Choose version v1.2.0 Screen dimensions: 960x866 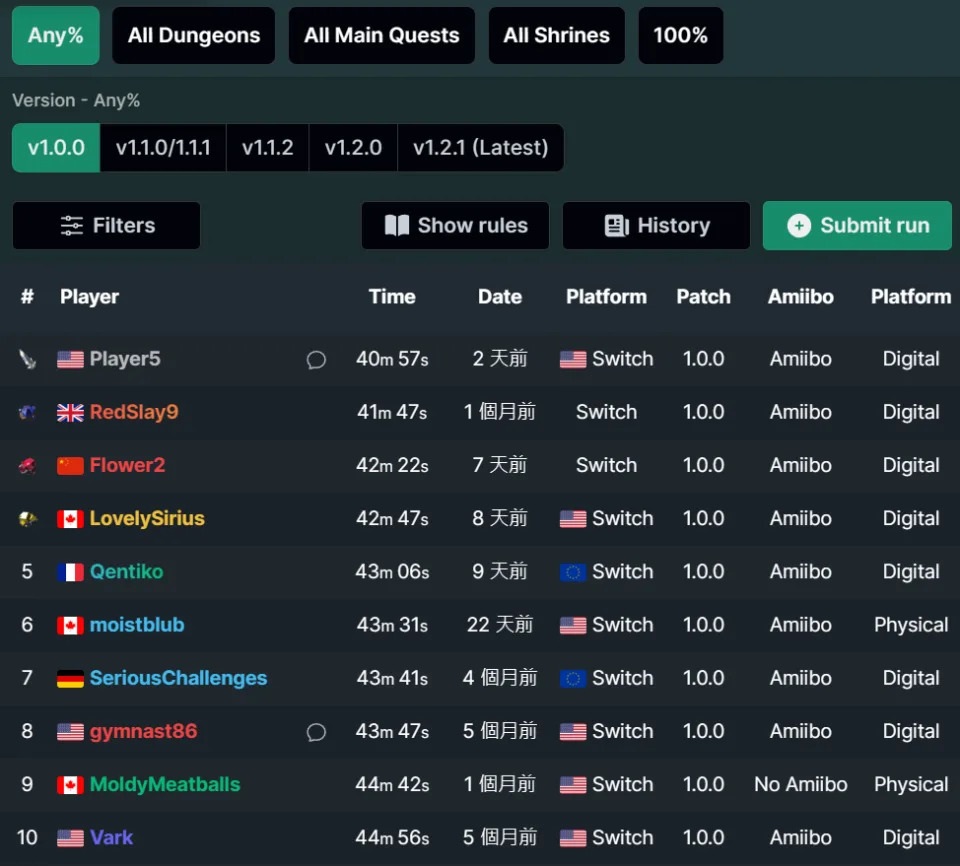tap(353, 148)
